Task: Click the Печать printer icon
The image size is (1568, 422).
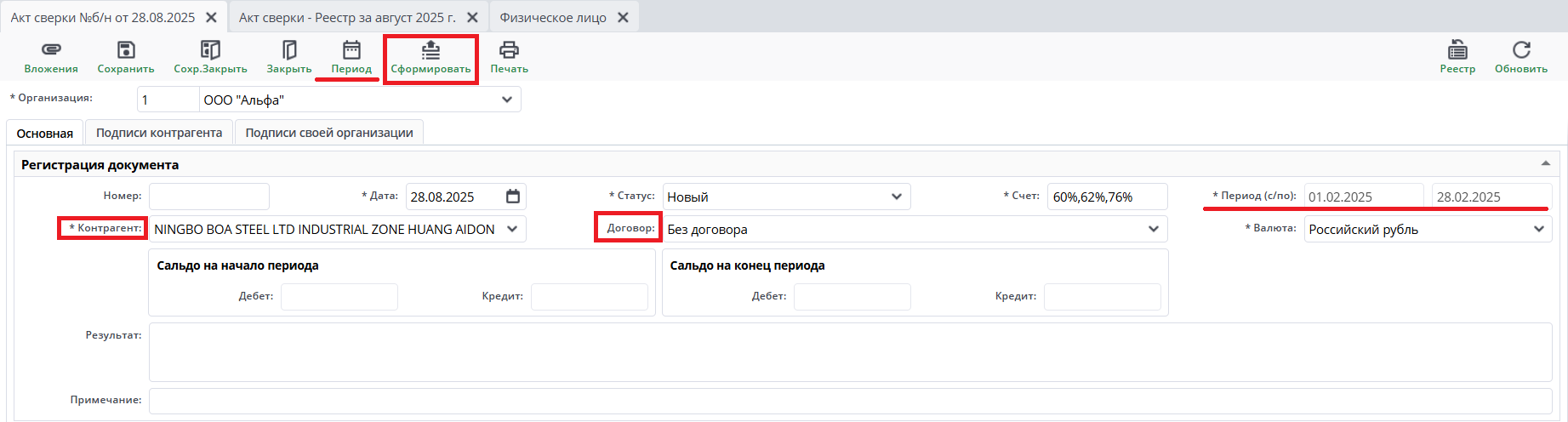Action: pyautogui.click(x=509, y=50)
